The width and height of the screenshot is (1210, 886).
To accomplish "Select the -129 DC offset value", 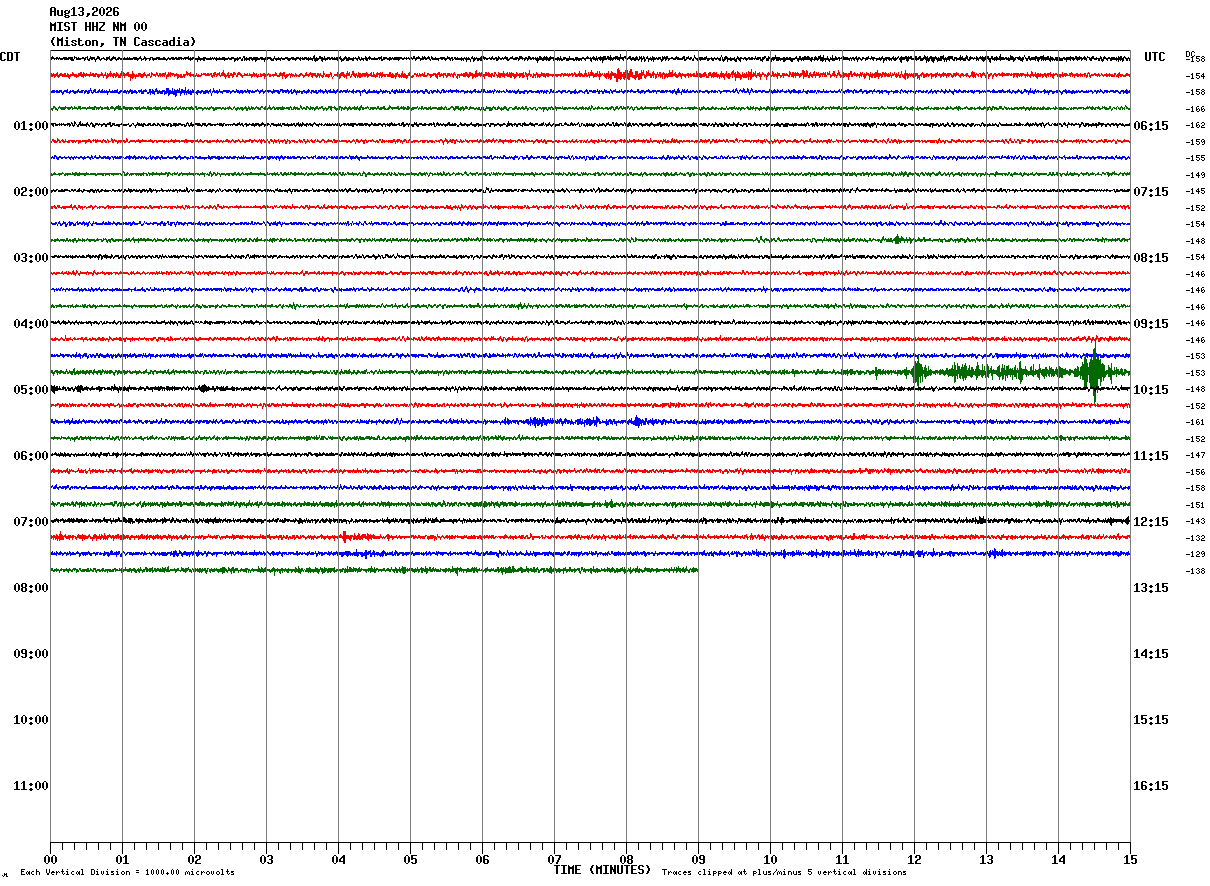I will point(1195,554).
